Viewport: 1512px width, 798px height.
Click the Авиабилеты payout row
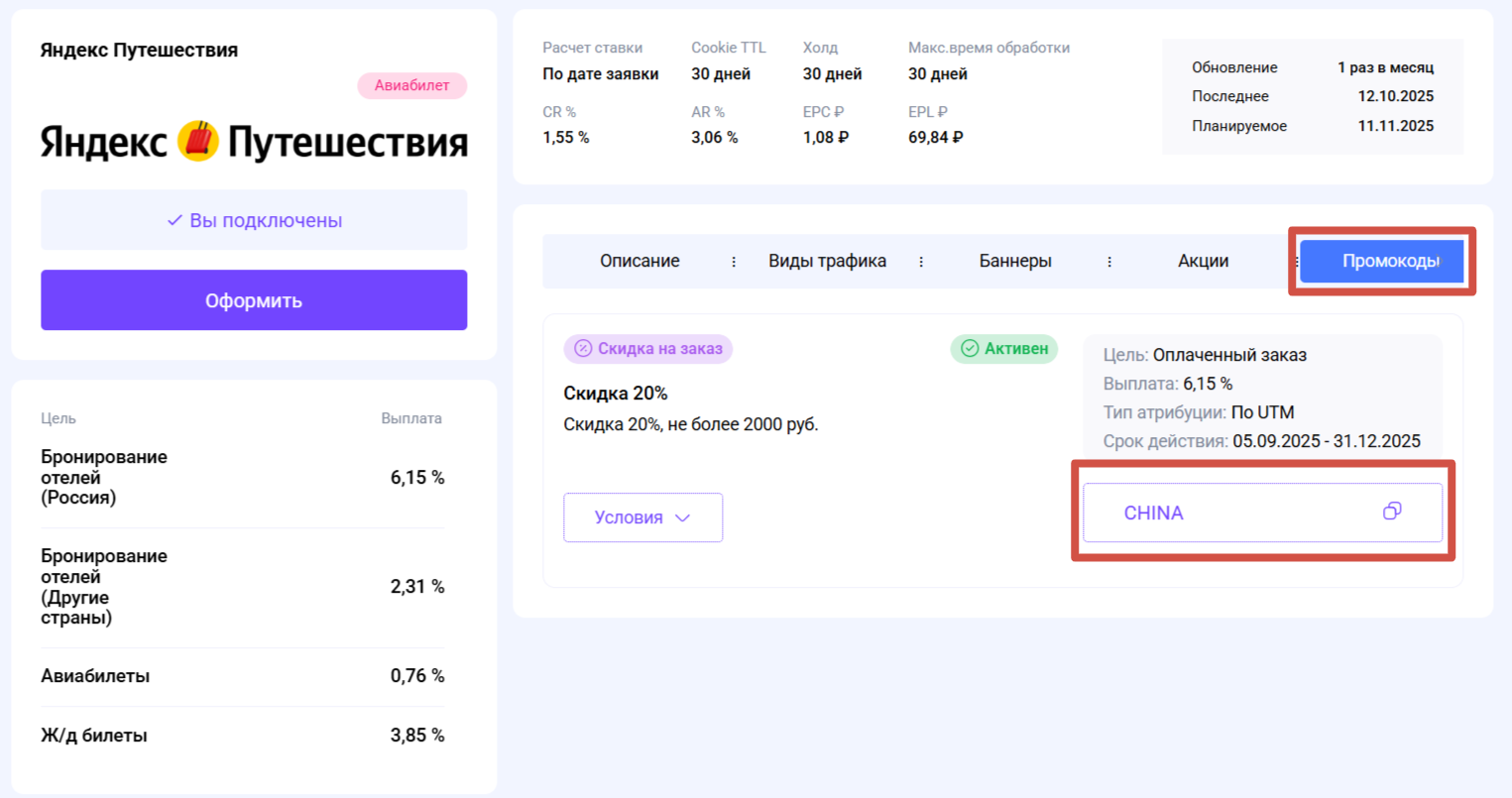(x=243, y=676)
